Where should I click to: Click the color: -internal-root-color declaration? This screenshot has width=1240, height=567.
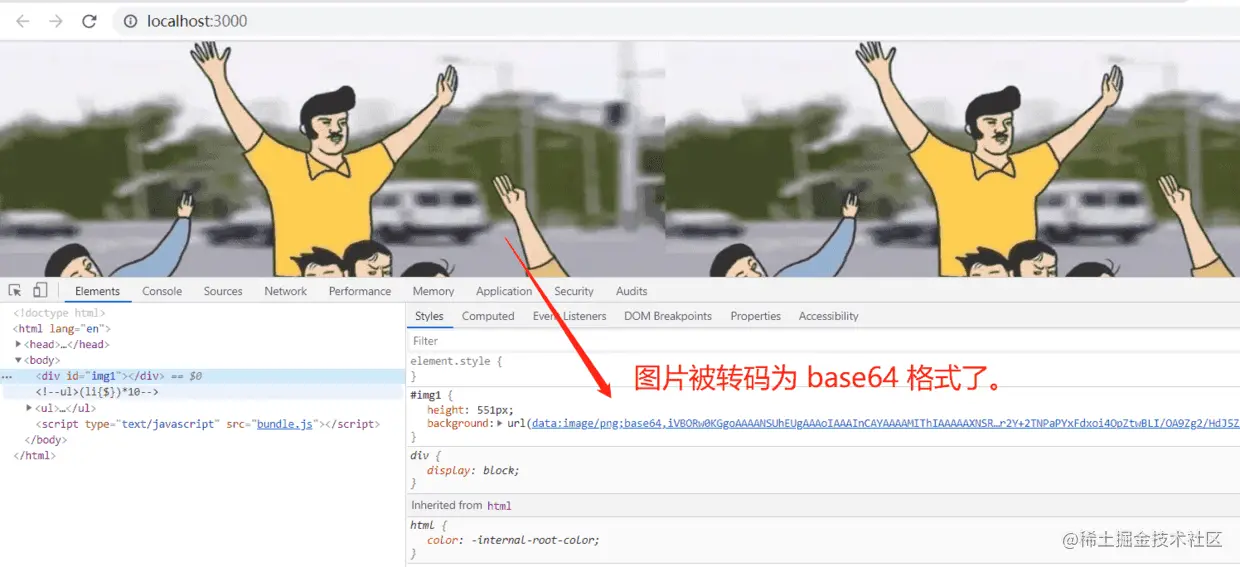[x=513, y=540]
